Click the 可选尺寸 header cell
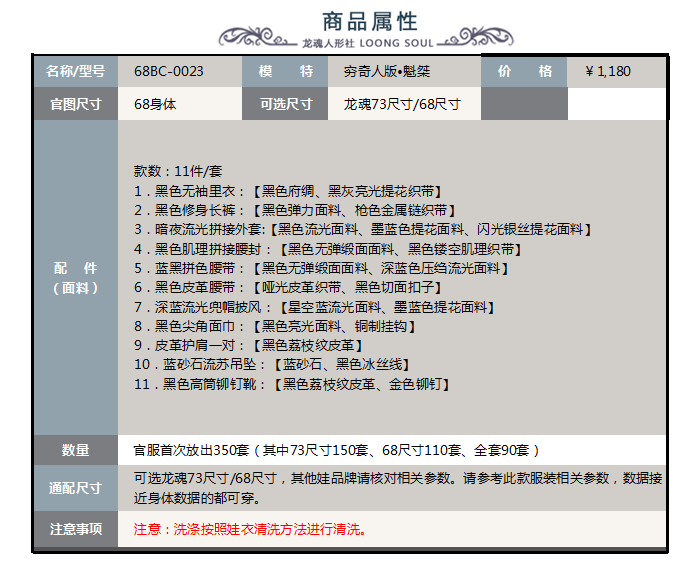700x570 pixels. (286, 103)
